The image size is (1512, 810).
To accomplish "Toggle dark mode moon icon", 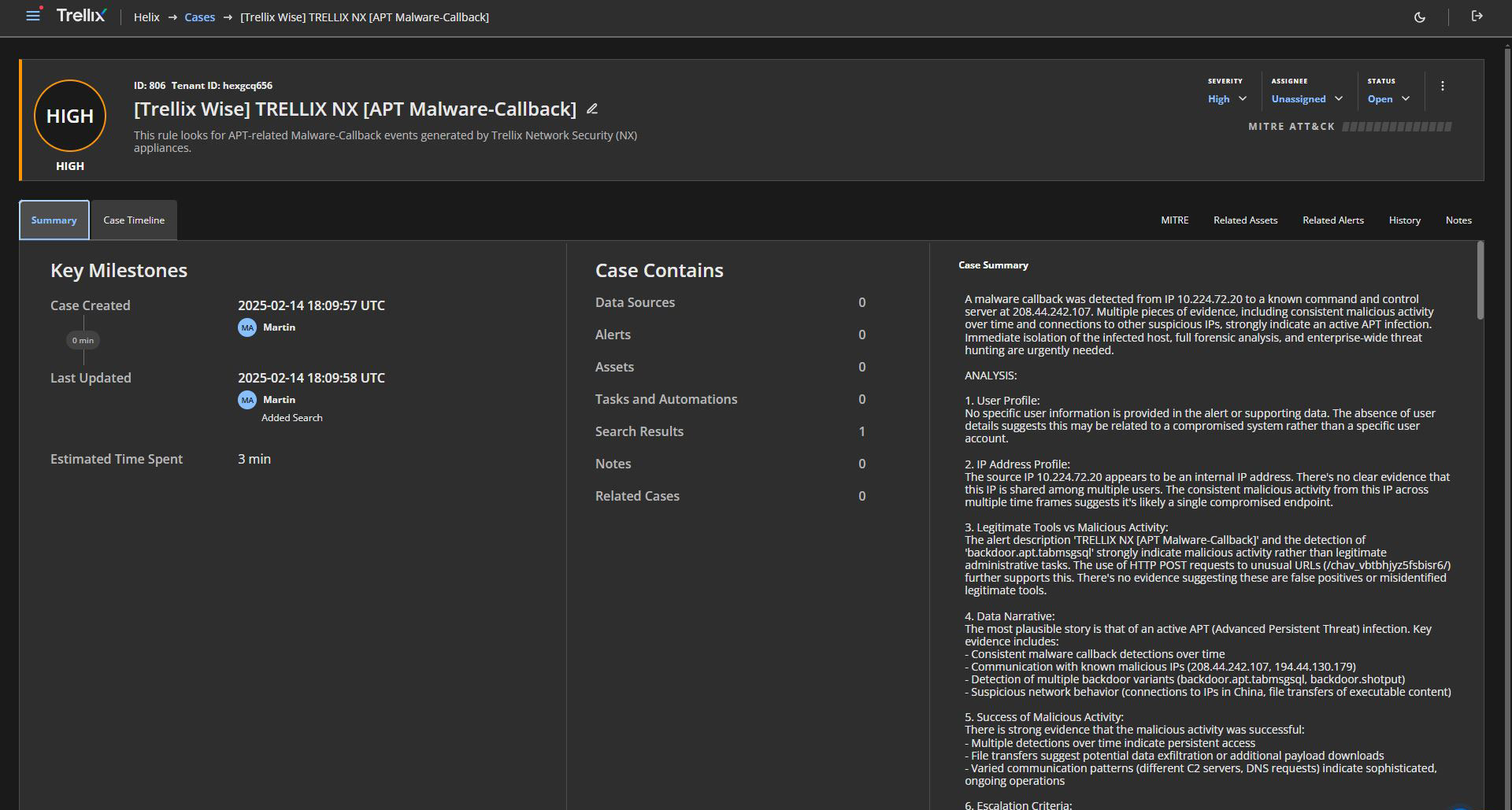I will 1420,17.
